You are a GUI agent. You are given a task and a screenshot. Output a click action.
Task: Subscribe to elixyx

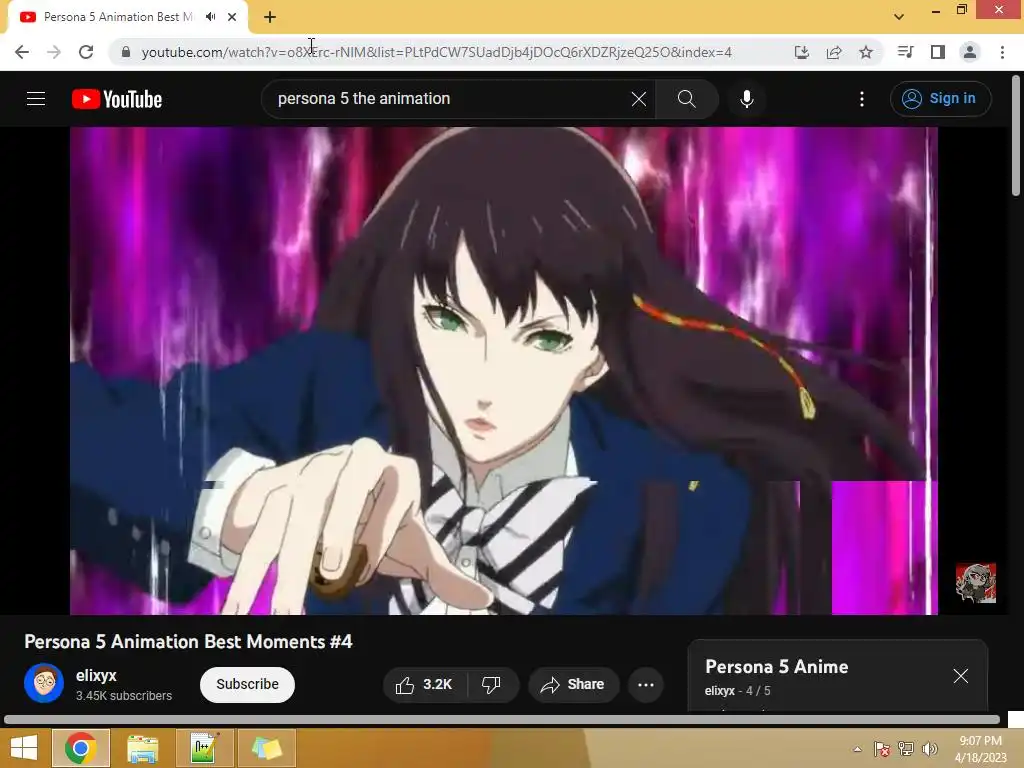(248, 684)
